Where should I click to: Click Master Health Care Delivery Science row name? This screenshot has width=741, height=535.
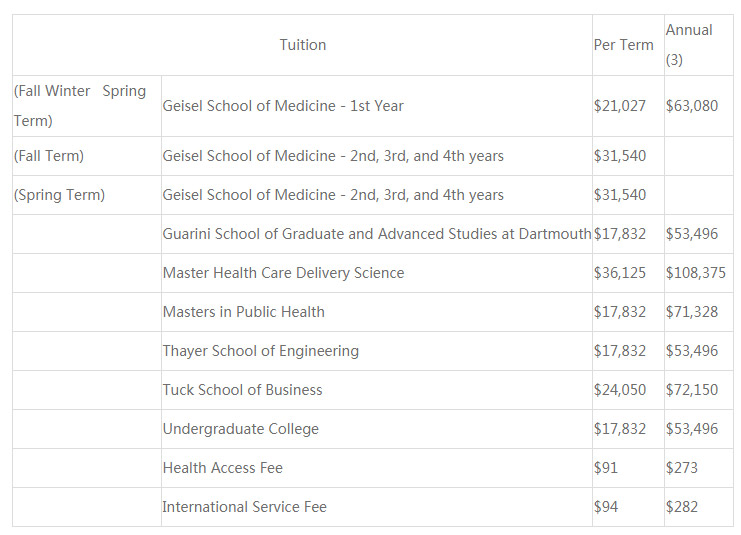click(283, 273)
